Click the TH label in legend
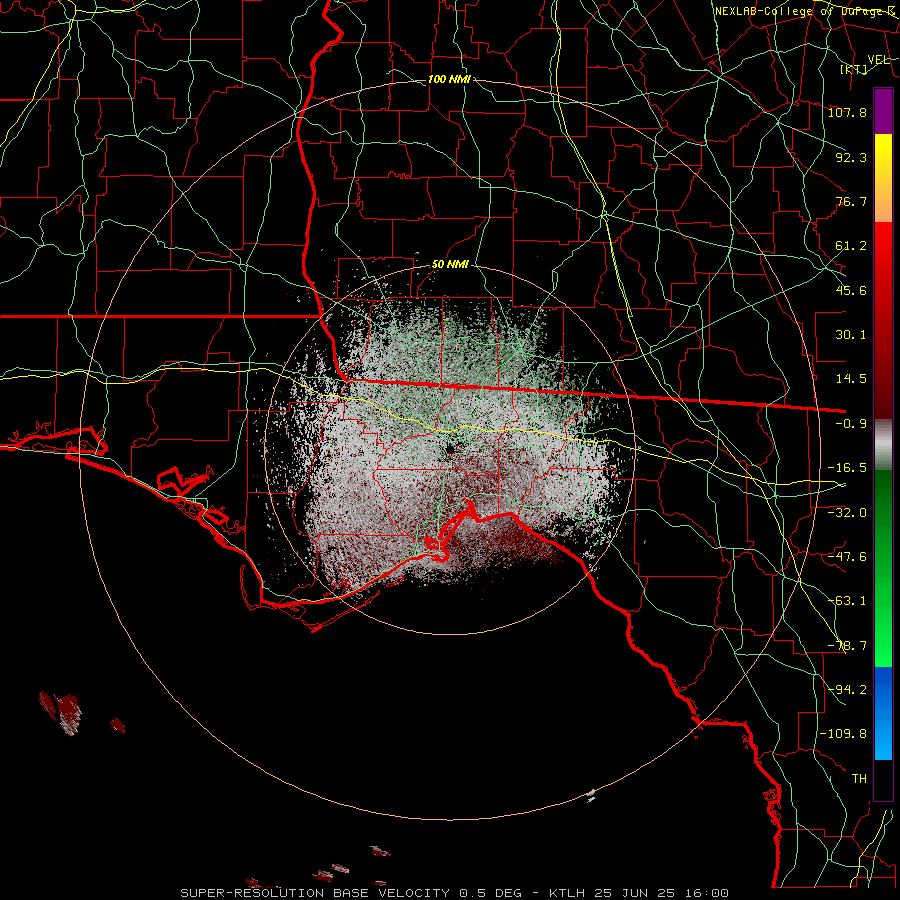The image size is (900, 900). (x=859, y=779)
